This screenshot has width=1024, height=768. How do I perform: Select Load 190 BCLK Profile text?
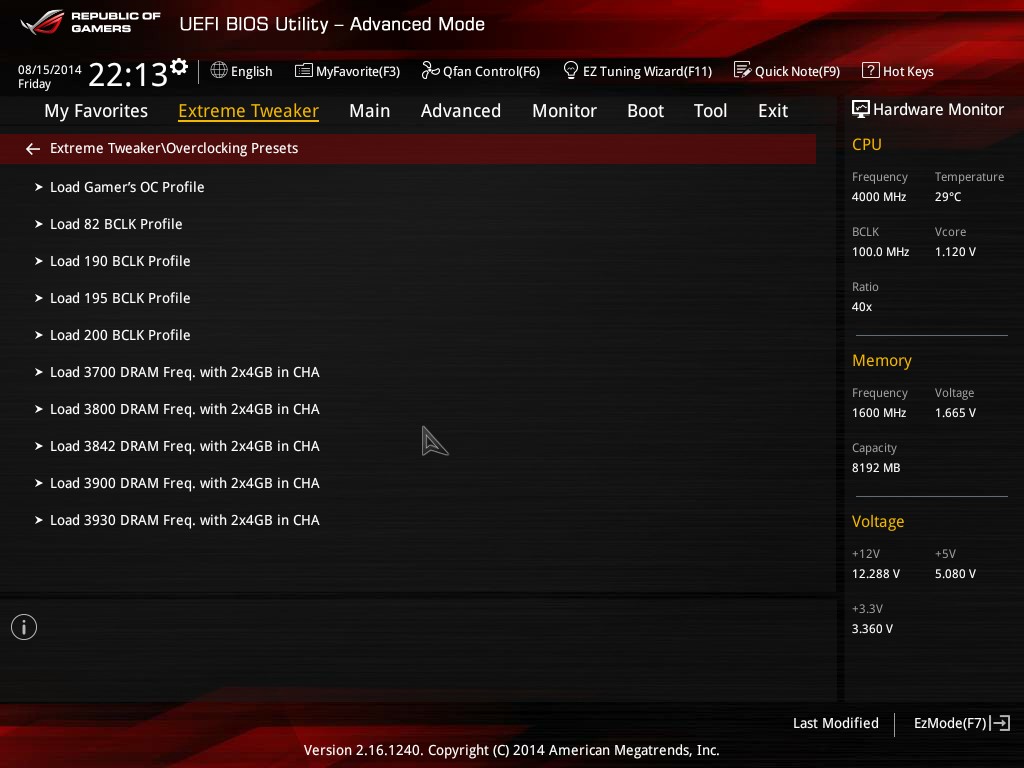pos(120,261)
